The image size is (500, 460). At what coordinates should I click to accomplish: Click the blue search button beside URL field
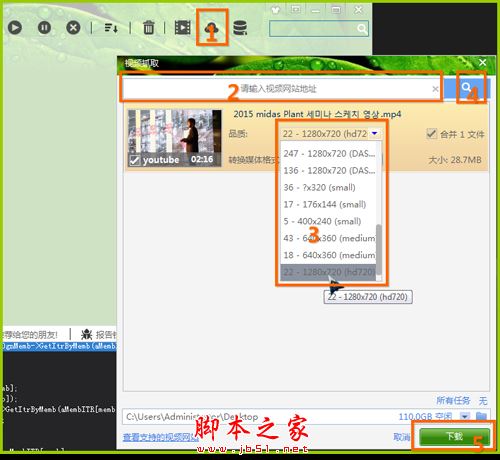pos(467,89)
